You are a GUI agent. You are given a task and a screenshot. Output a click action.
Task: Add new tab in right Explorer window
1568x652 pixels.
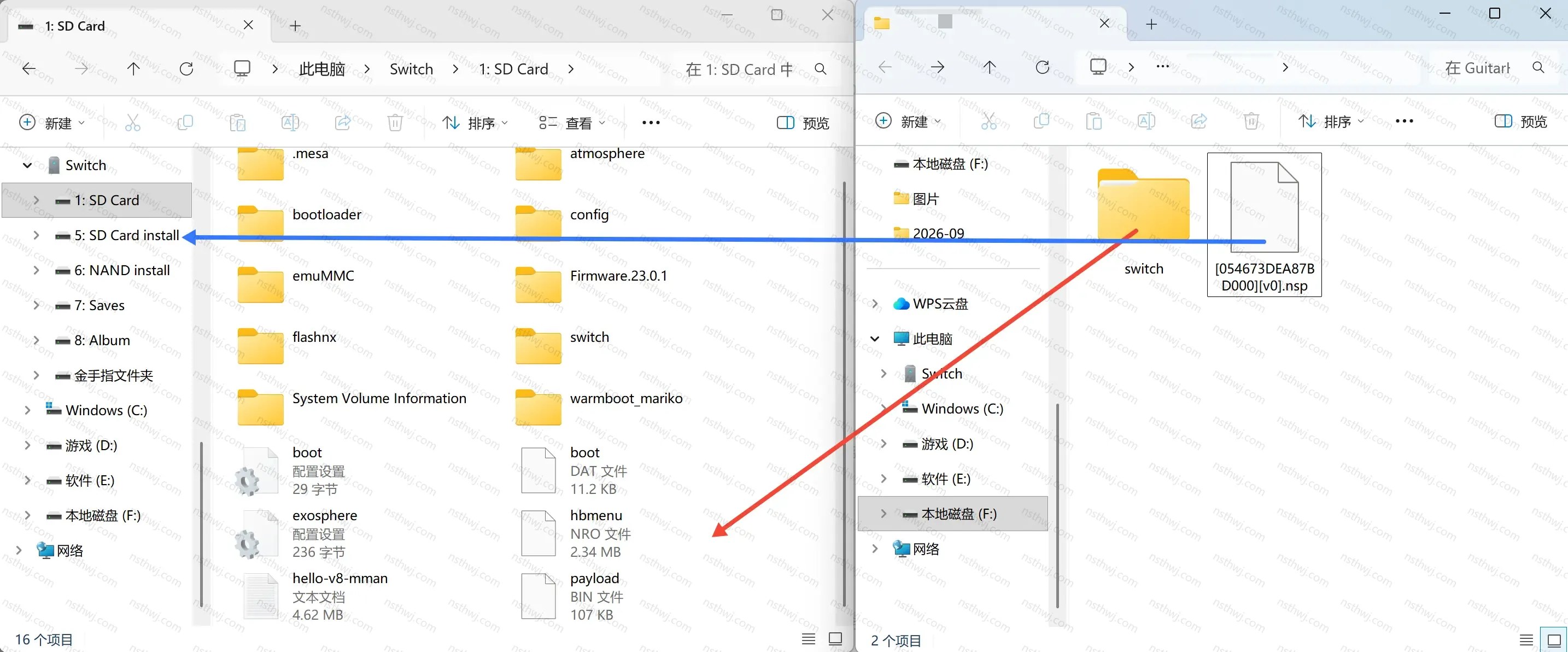coord(1151,25)
